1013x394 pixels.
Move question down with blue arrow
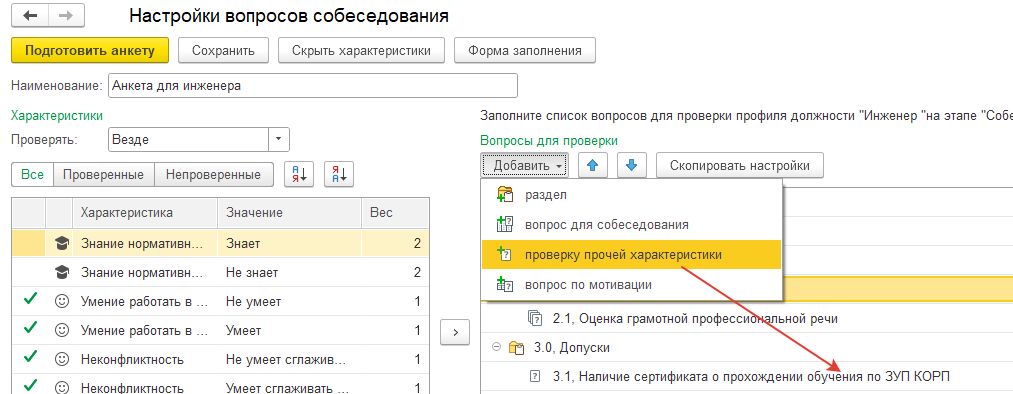(632, 165)
